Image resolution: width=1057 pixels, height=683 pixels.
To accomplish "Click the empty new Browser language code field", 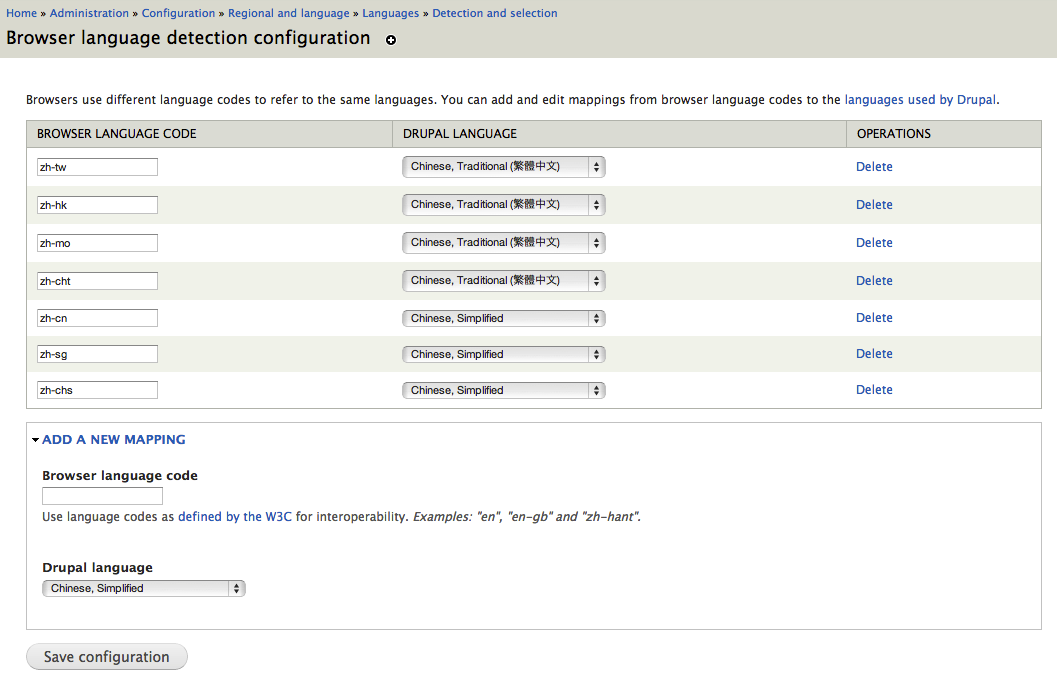I will click(x=102, y=496).
